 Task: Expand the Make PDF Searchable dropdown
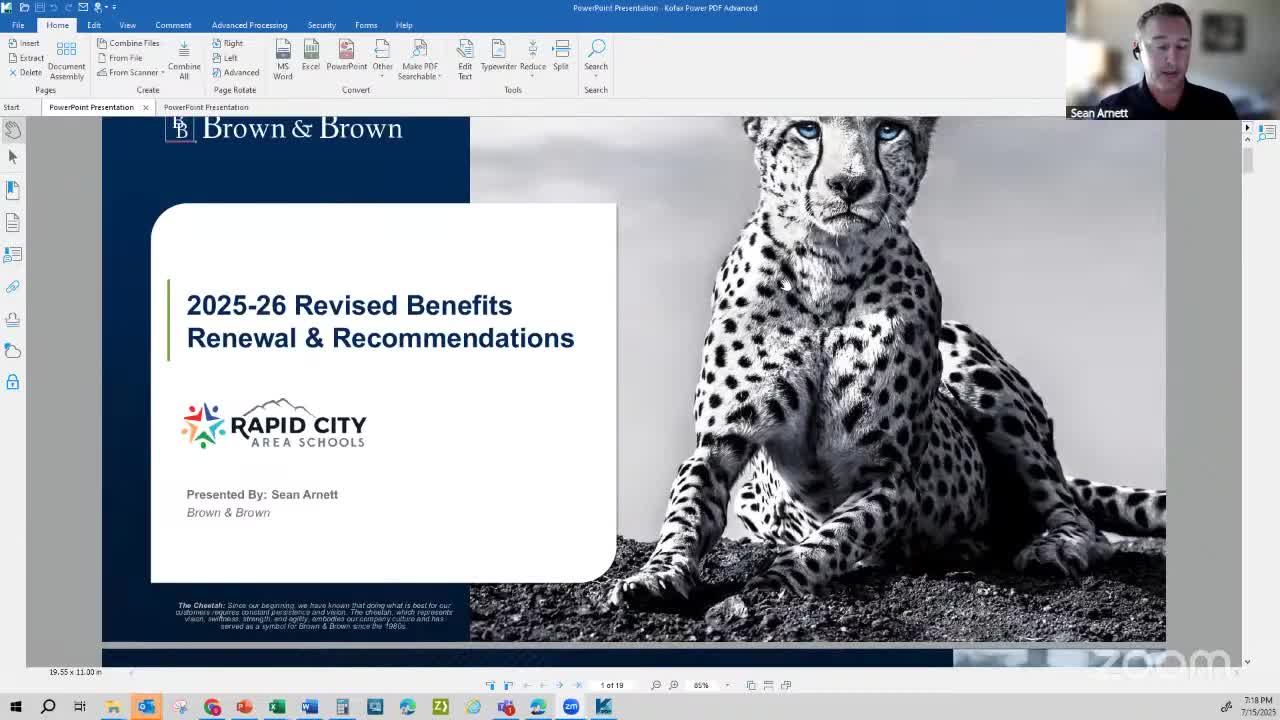tap(439, 77)
